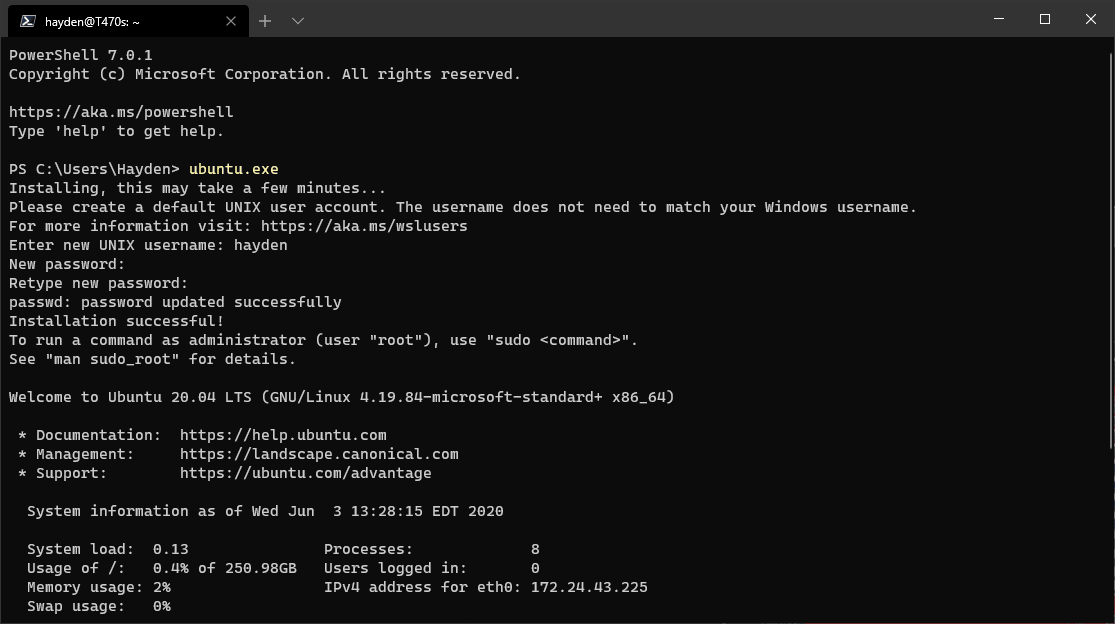Screen dimensions: 1115x624
Task: Click the 'Swap usage: 0%' entry
Action: coord(99,606)
